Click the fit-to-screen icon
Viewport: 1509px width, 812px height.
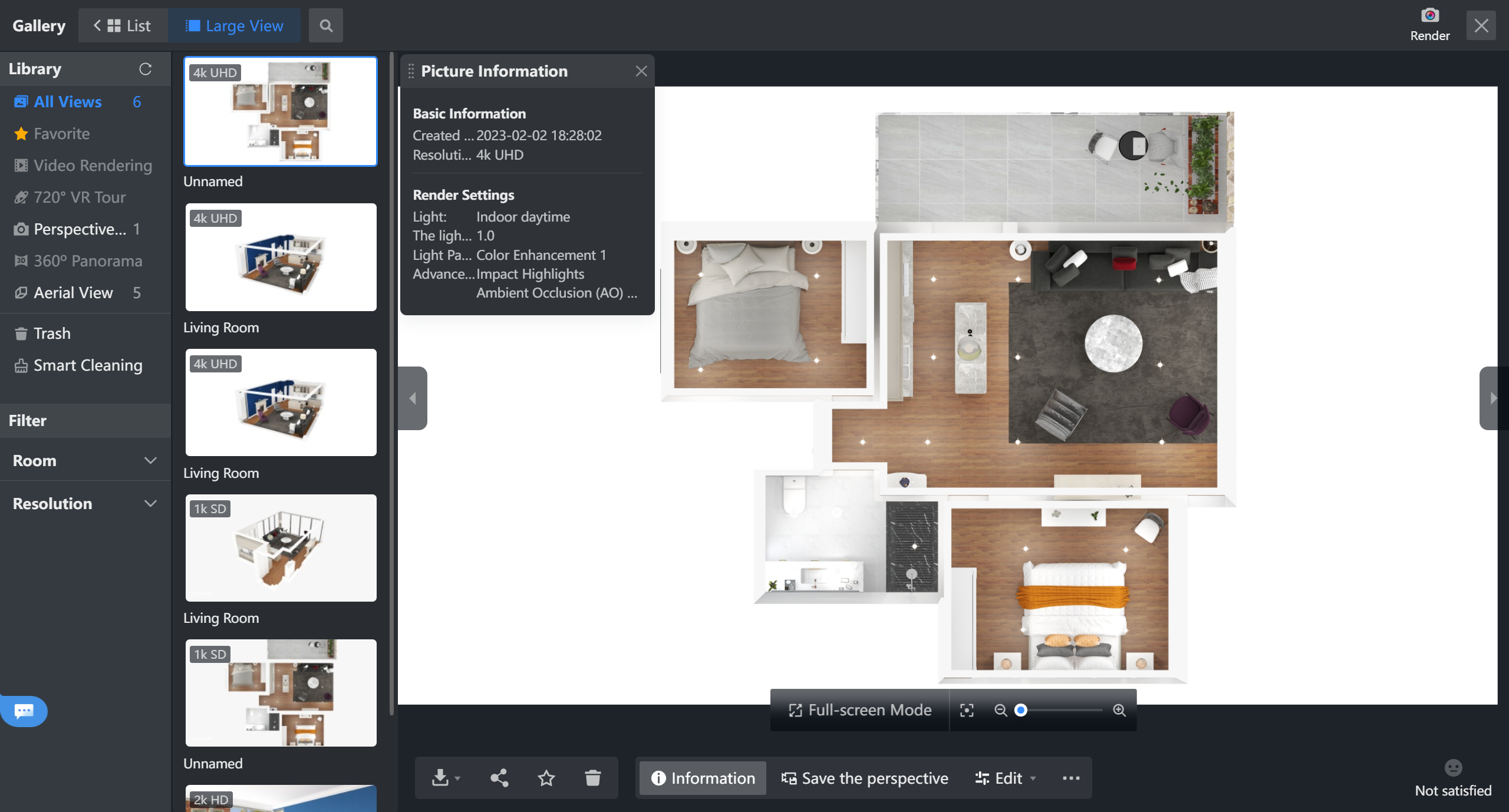tap(967, 710)
